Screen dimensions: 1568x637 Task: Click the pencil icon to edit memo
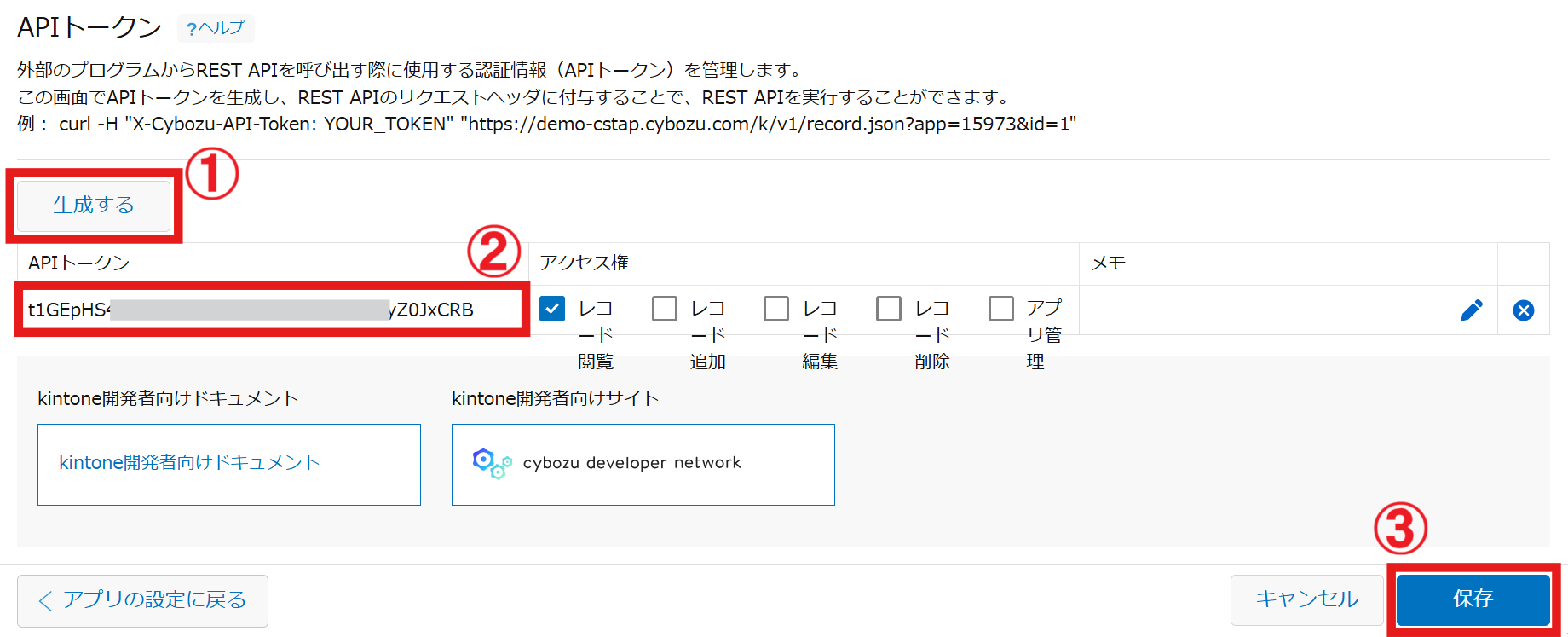coord(1471,310)
